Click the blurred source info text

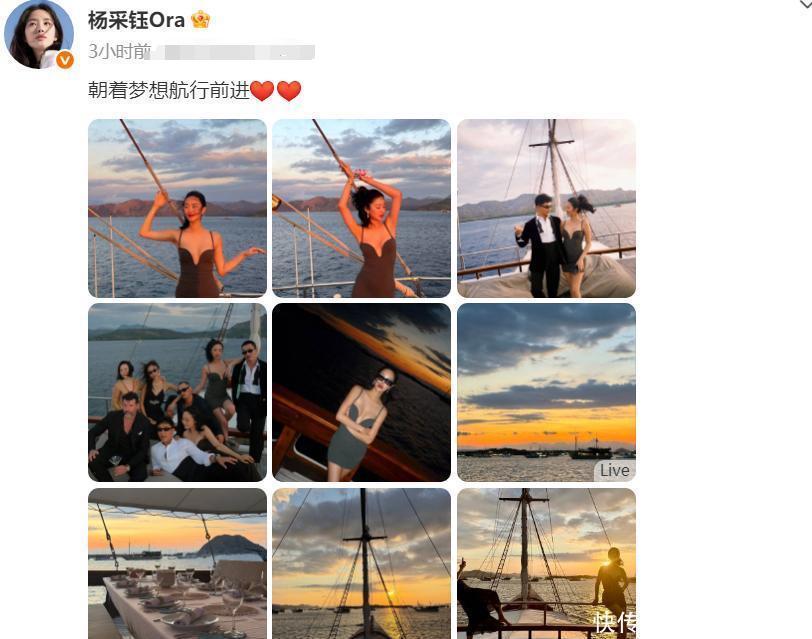(x=233, y=52)
